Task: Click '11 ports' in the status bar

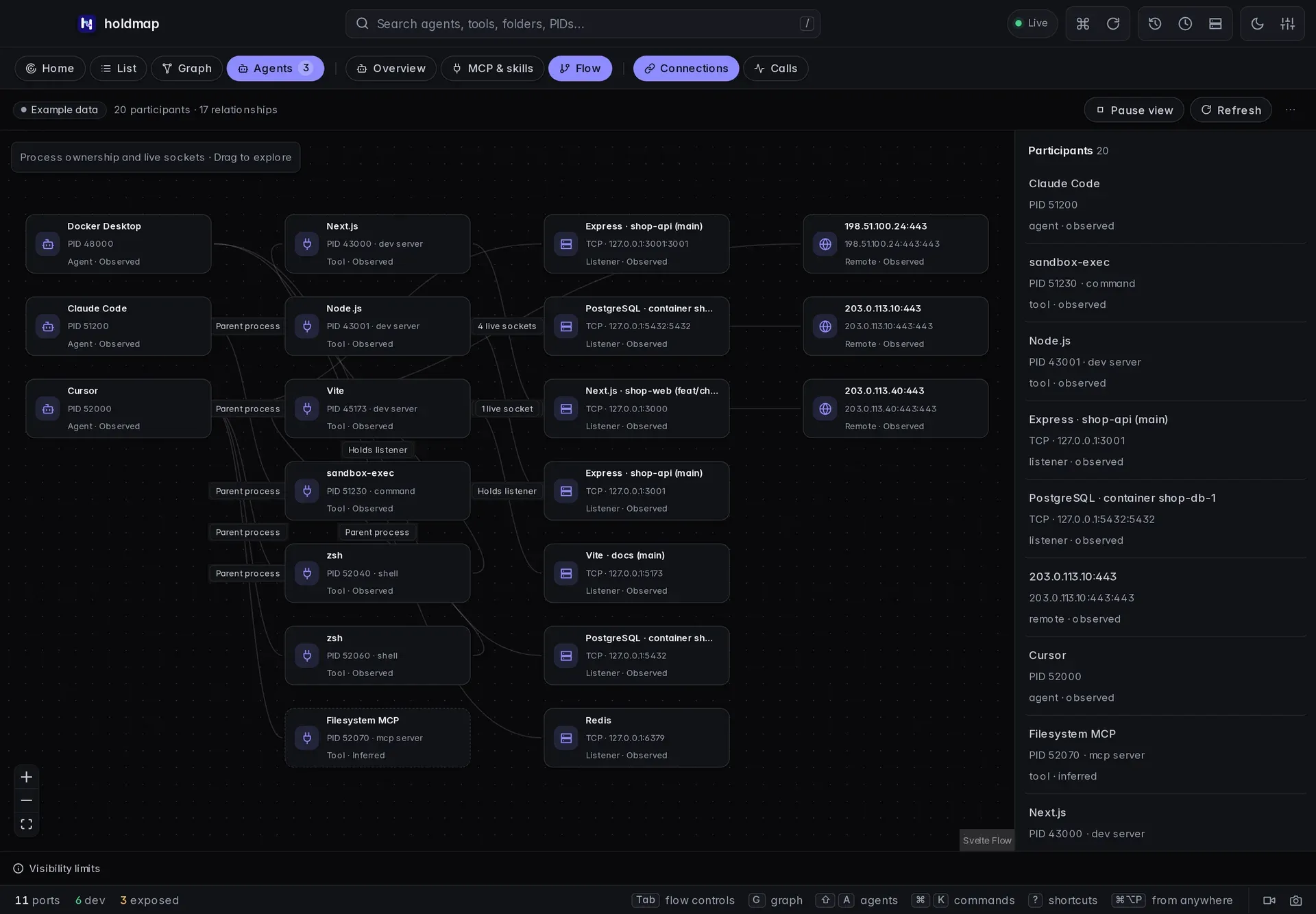Action: pos(38,900)
